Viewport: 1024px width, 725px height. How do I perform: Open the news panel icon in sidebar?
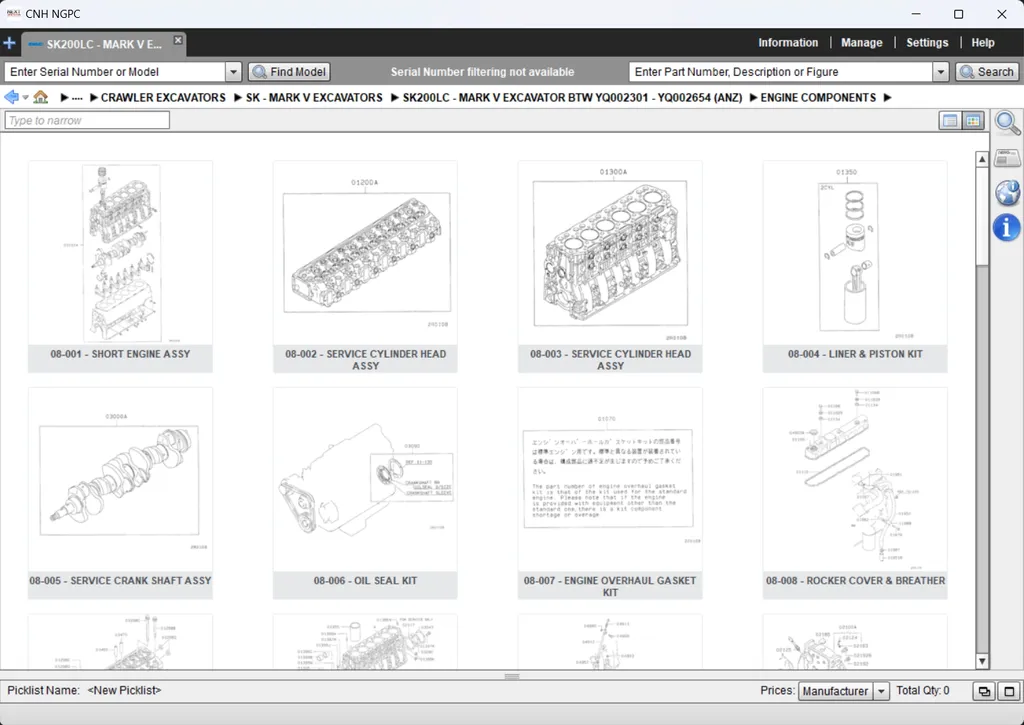pyautogui.click(x=1007, y=157)
